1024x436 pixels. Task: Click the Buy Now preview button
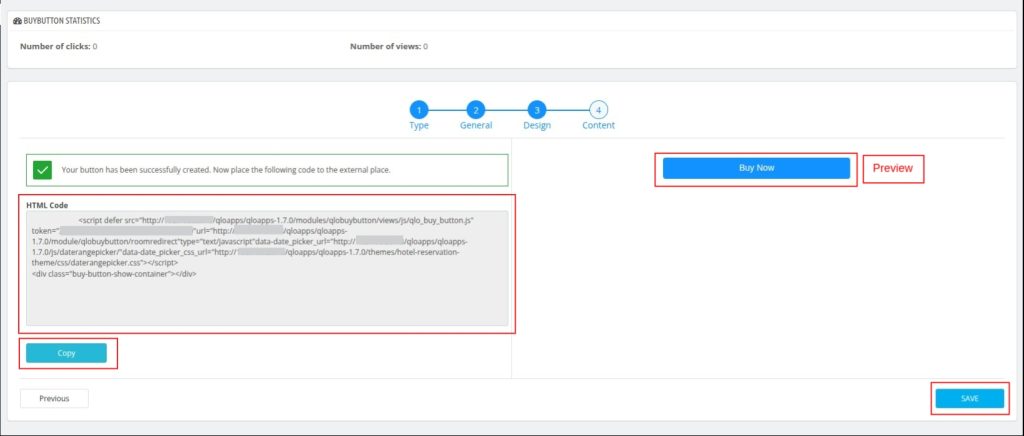click(x=756, y=168)
